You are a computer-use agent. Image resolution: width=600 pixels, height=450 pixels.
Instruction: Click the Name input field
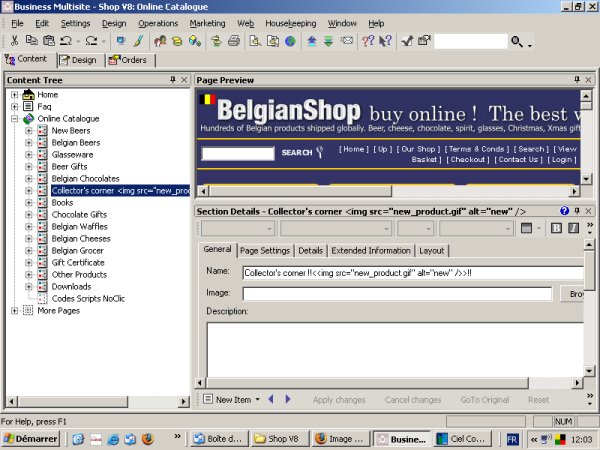click(x=410, y=272)
